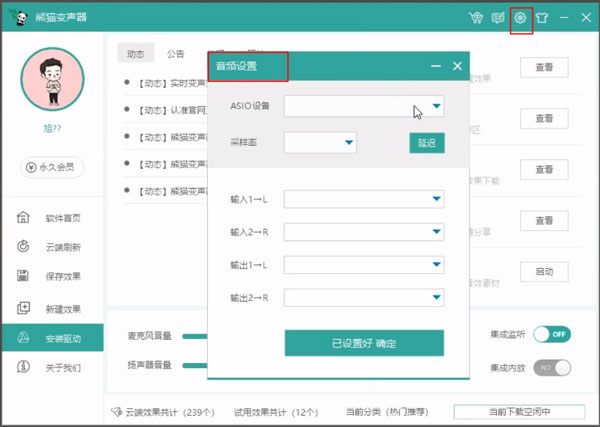Viewport: 600px width, 427px height.
Task: Switch to the 公告 tab
Action: [175, 54]
